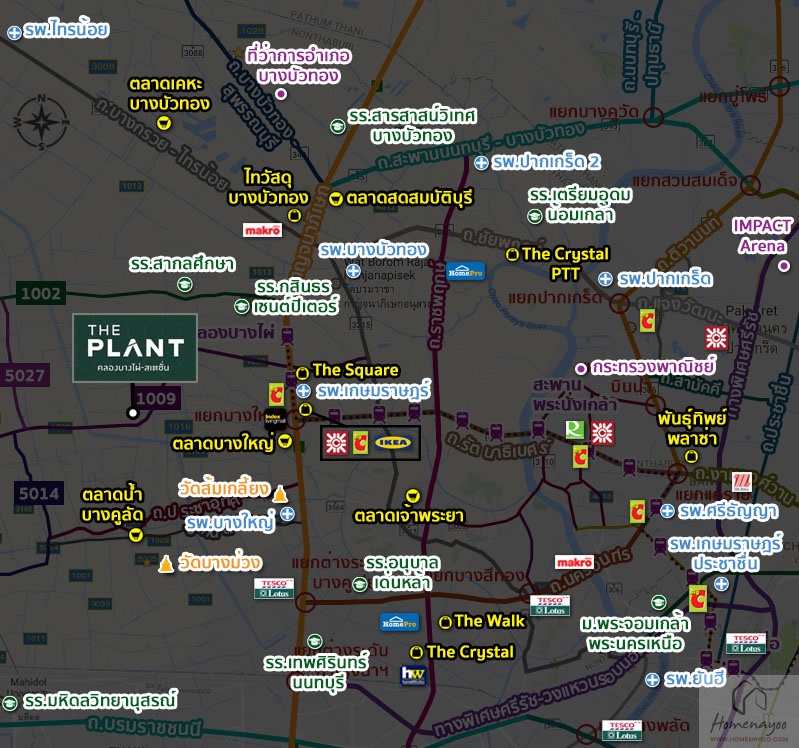The height and width of the screenshot is (748, 799).
Task: Click the green Robinson logo
Action: pyautogui.click(x=575, y=430)
